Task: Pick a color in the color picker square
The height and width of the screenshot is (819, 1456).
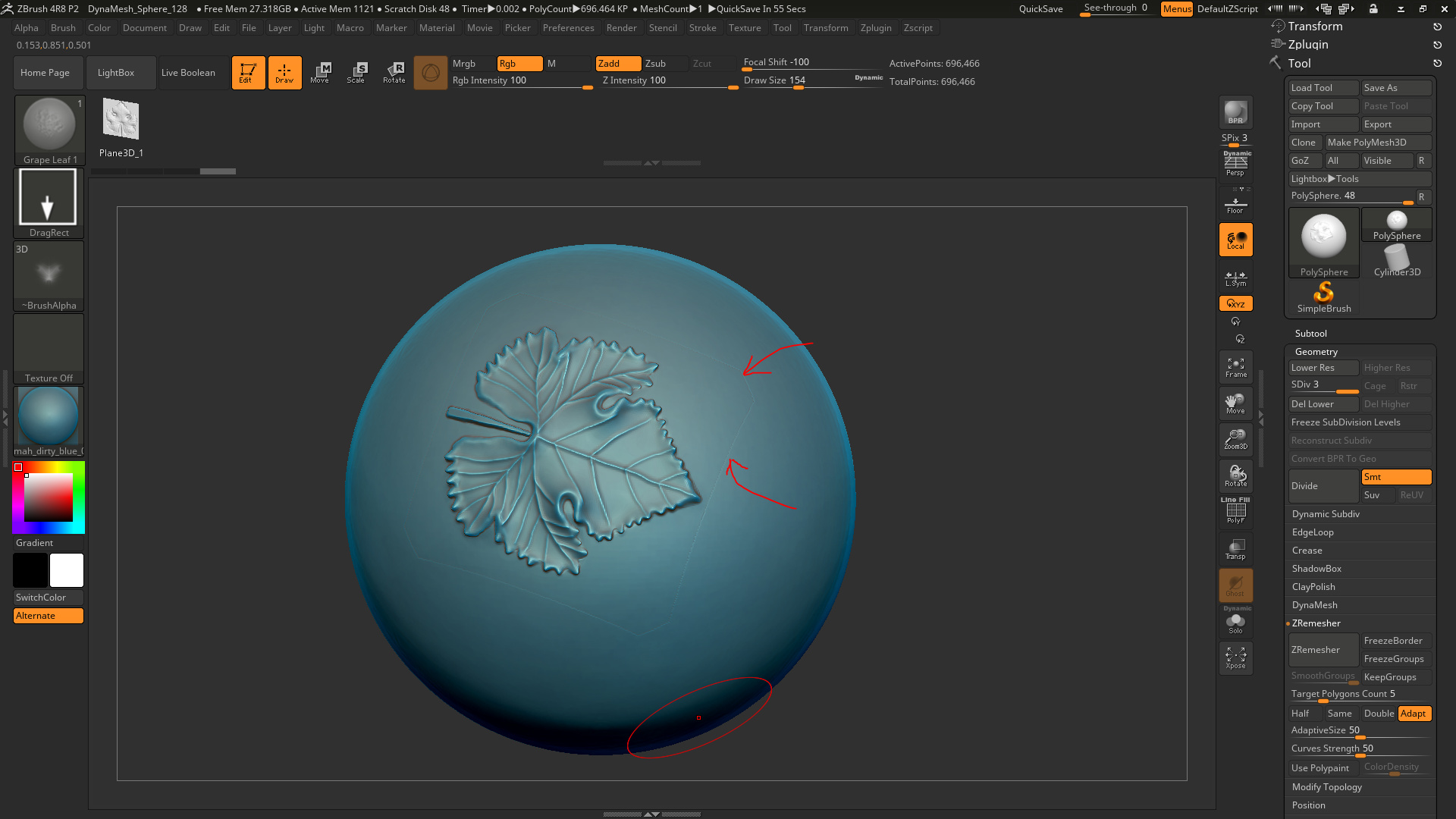Action: pyautogui.click(x=49, y=497)
